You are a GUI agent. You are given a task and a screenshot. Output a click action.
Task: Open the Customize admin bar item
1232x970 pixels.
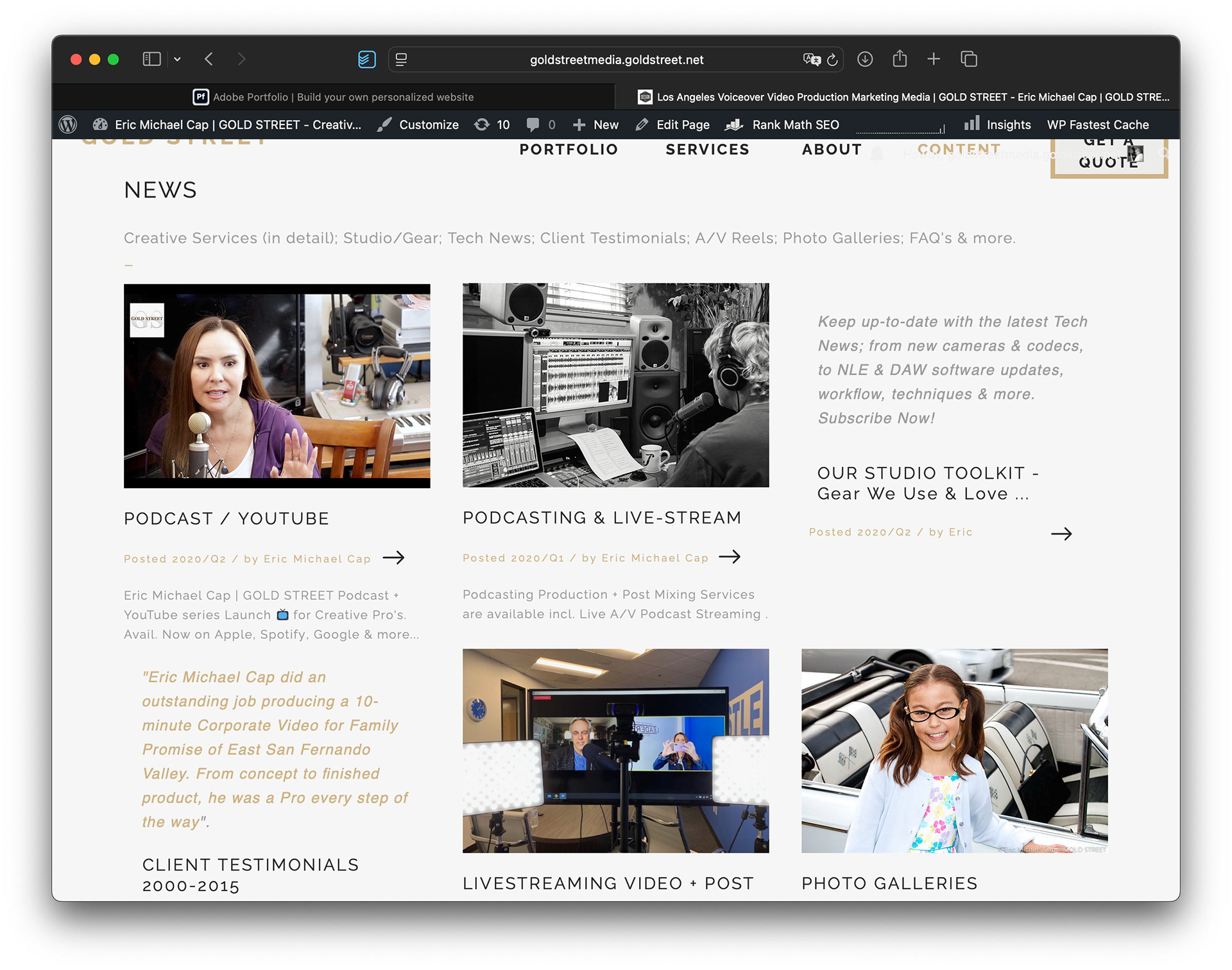coord(418,124)
